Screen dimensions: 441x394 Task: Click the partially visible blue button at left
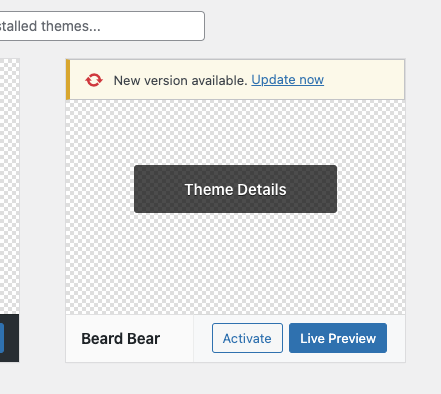[x=2, y=338]
